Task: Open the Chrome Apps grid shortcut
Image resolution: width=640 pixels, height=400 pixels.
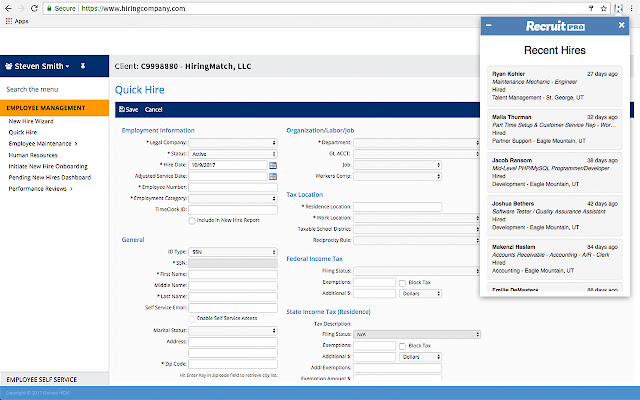Action: (x=10, y=20)
